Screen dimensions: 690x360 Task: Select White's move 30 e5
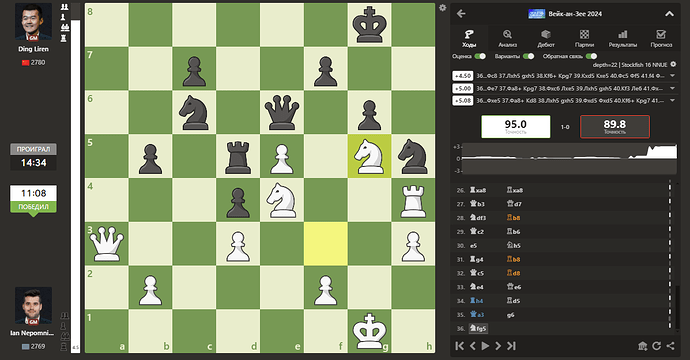point(473,246)
